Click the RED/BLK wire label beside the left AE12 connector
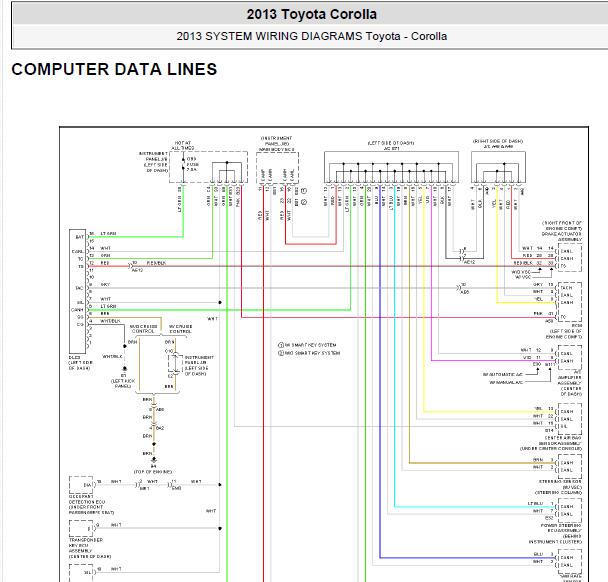The width and height of the screenshot is (608, 582). (156, 263)
